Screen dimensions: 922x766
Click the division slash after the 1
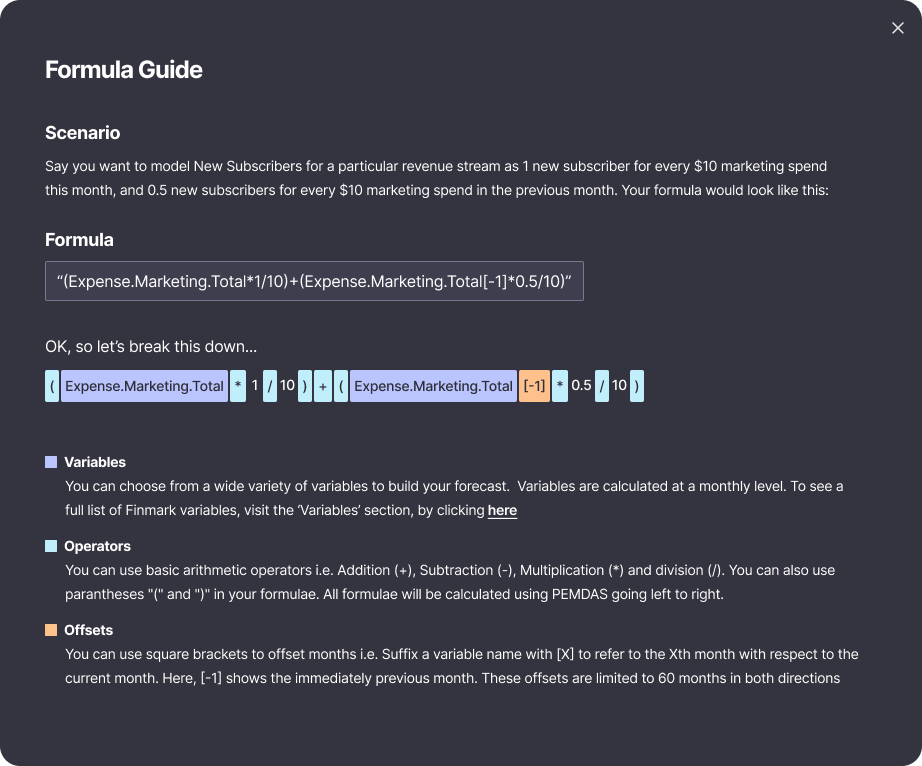pos(270,386)
